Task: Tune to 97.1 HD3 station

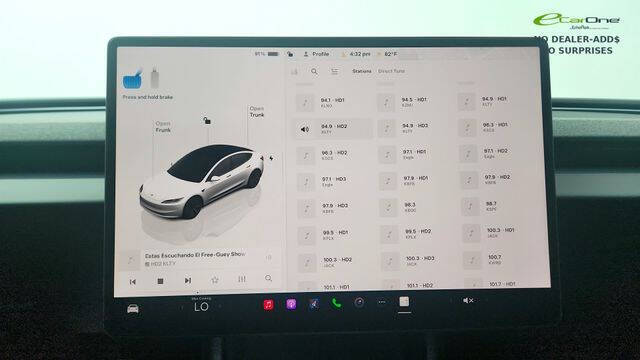Action: click(x=334, y=182)
